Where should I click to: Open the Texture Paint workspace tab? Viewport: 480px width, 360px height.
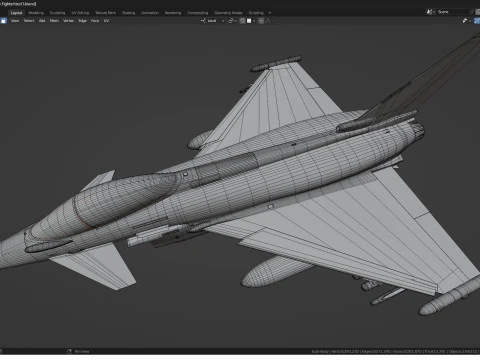point(105,13)
